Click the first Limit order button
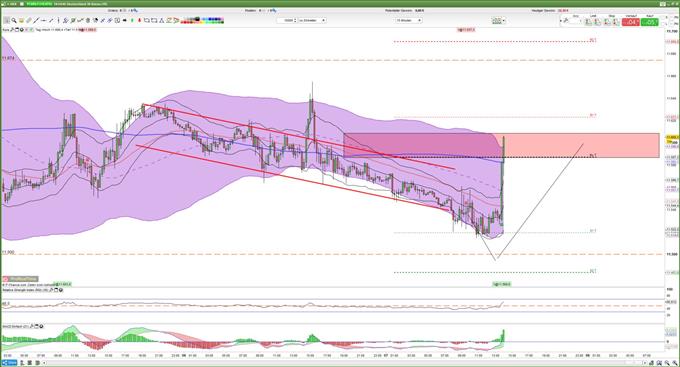This screenshot has width=680, height=367. pos(588,22)
